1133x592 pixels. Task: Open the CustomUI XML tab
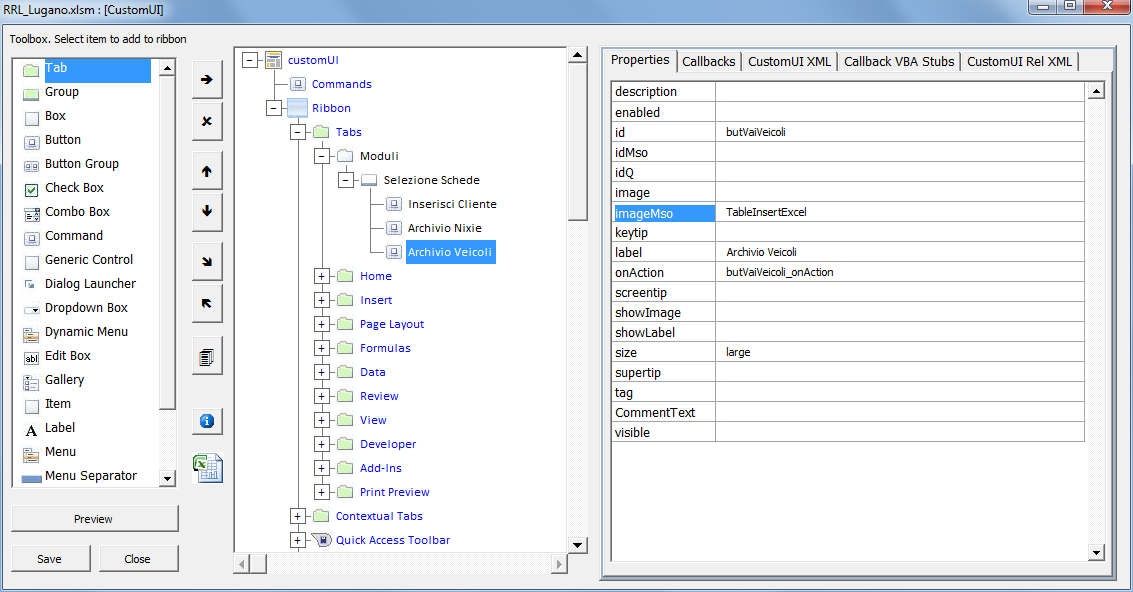pos(789,61)
